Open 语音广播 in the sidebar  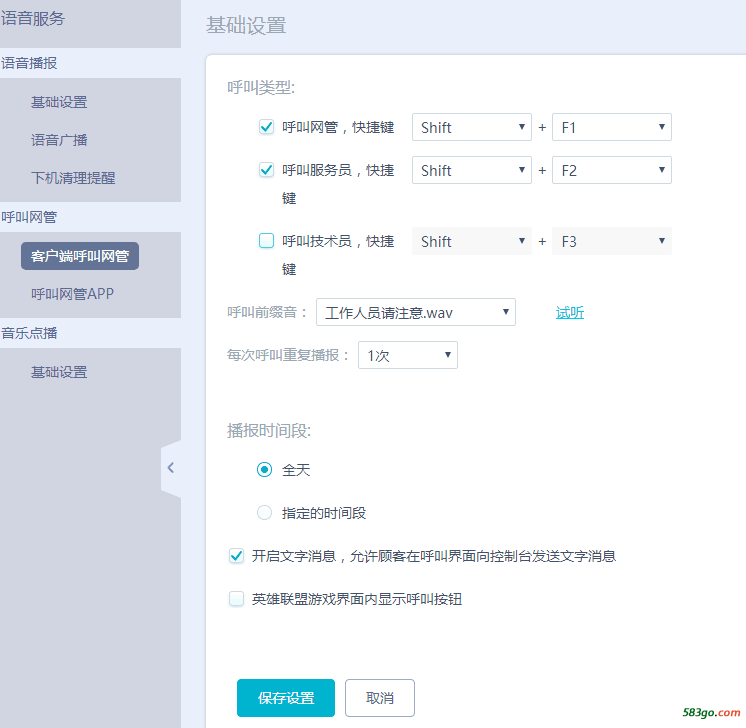59,140
